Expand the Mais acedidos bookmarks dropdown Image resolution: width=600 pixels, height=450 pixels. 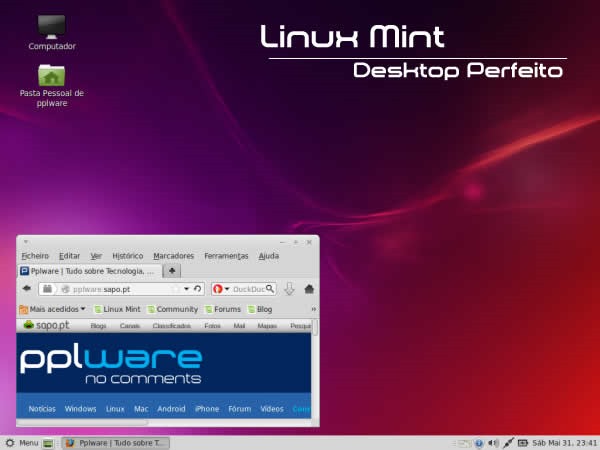[52, 309]
